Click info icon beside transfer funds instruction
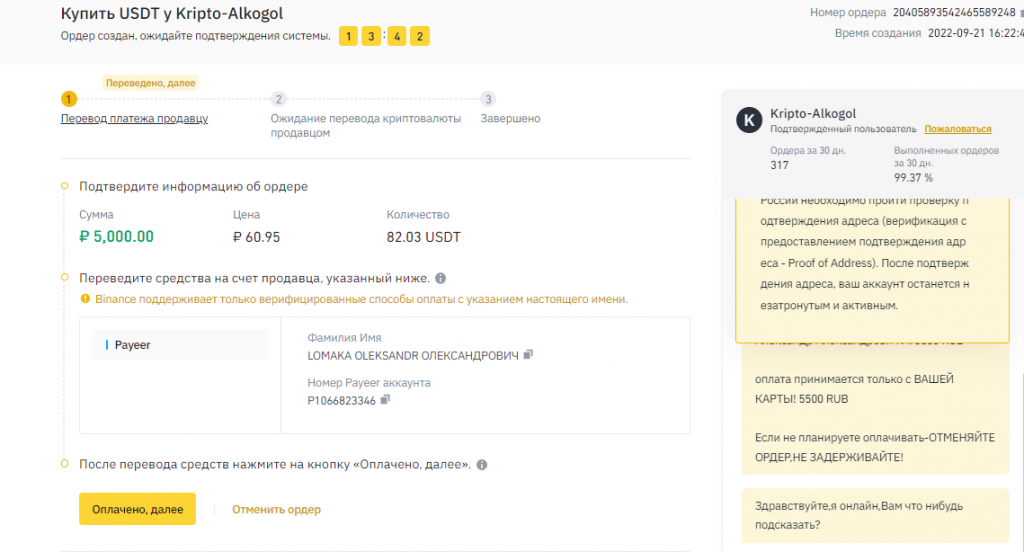 pyautogui.click(x=441, y=278)
